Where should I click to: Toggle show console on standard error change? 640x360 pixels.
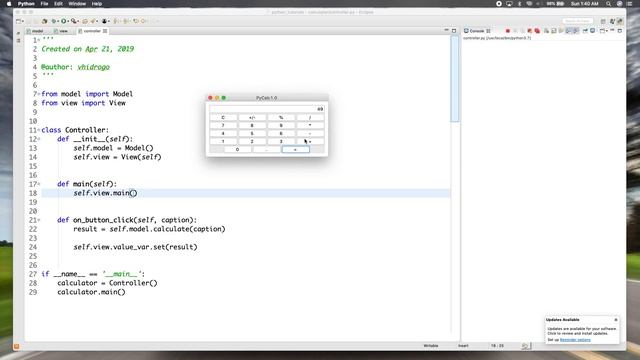pos(576,31)
